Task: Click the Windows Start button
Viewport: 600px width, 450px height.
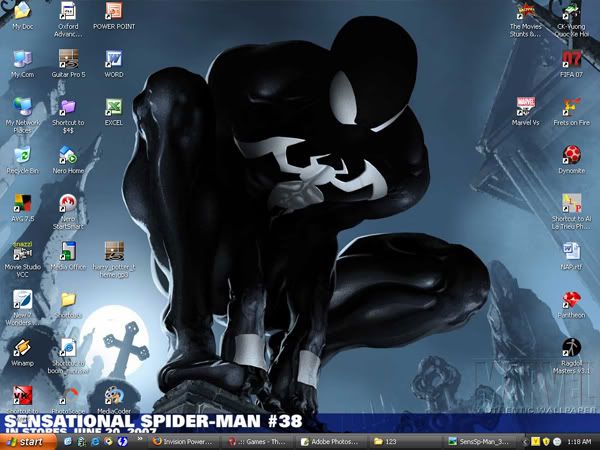Action: coord(24,441)
